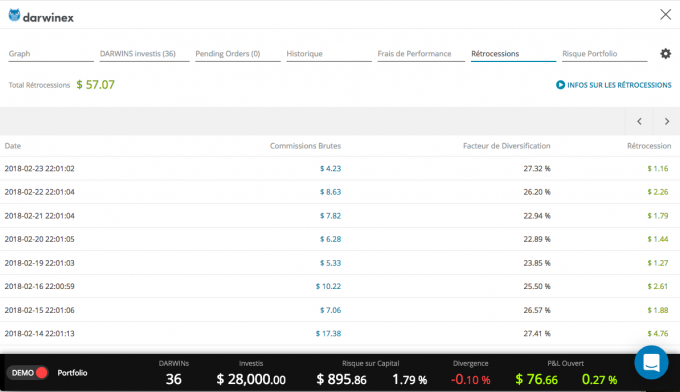The width and height of the screenshot is (680, 392).
Task: Close the portfolio panel with X
Action: point(665,14)
